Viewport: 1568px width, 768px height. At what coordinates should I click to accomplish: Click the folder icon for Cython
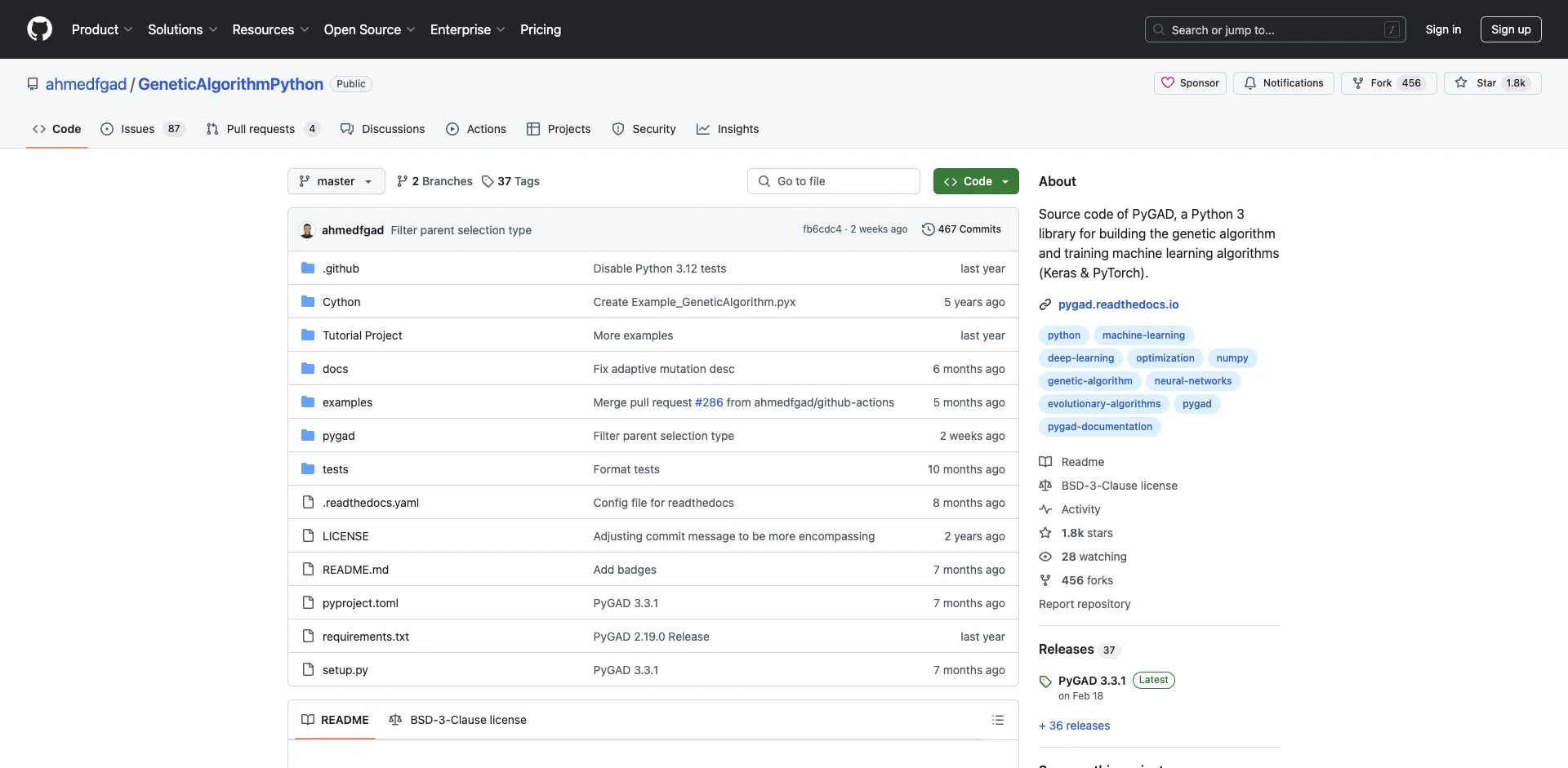pos(308,302)
